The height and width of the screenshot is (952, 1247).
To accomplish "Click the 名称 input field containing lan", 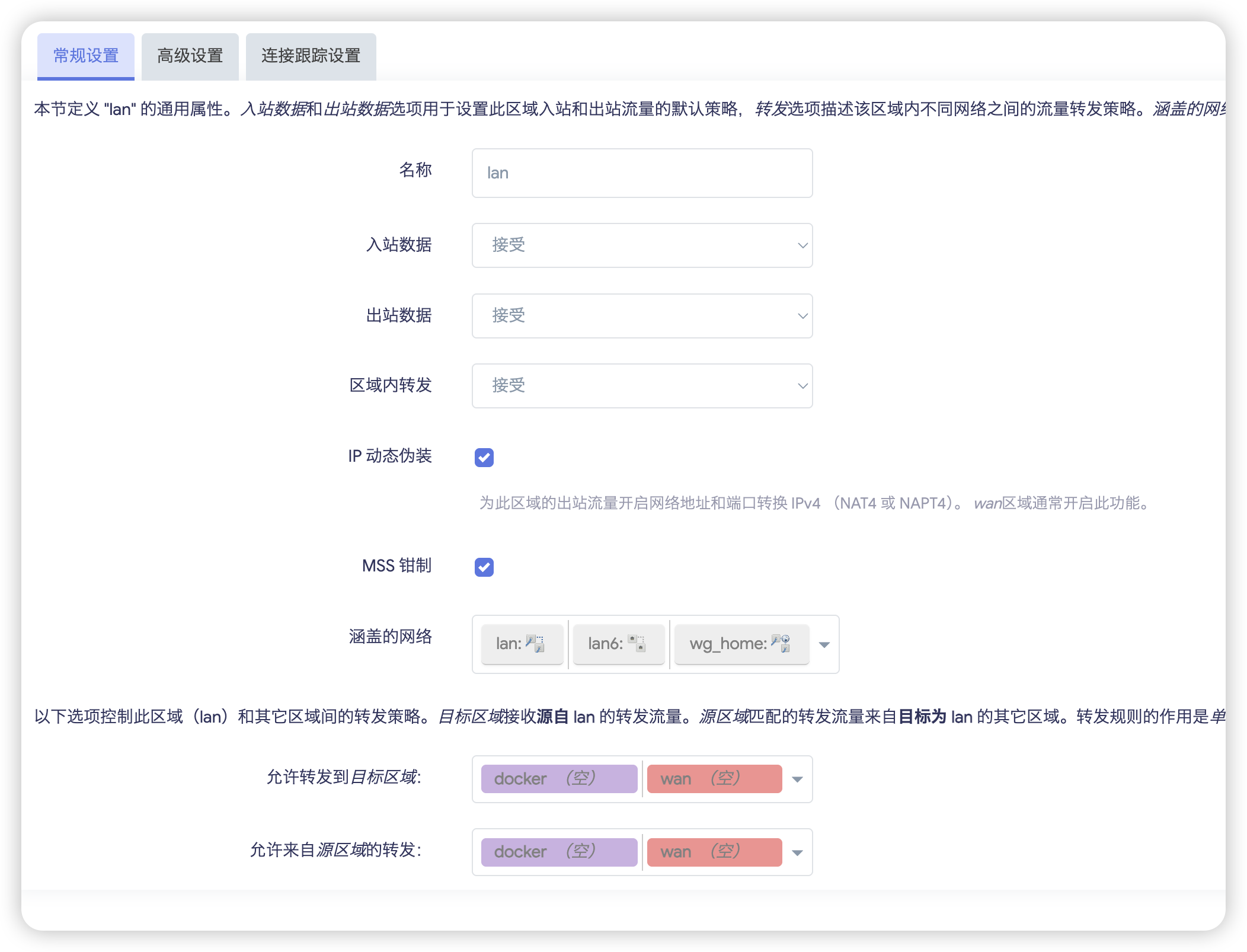I will [x=642, y=172].
